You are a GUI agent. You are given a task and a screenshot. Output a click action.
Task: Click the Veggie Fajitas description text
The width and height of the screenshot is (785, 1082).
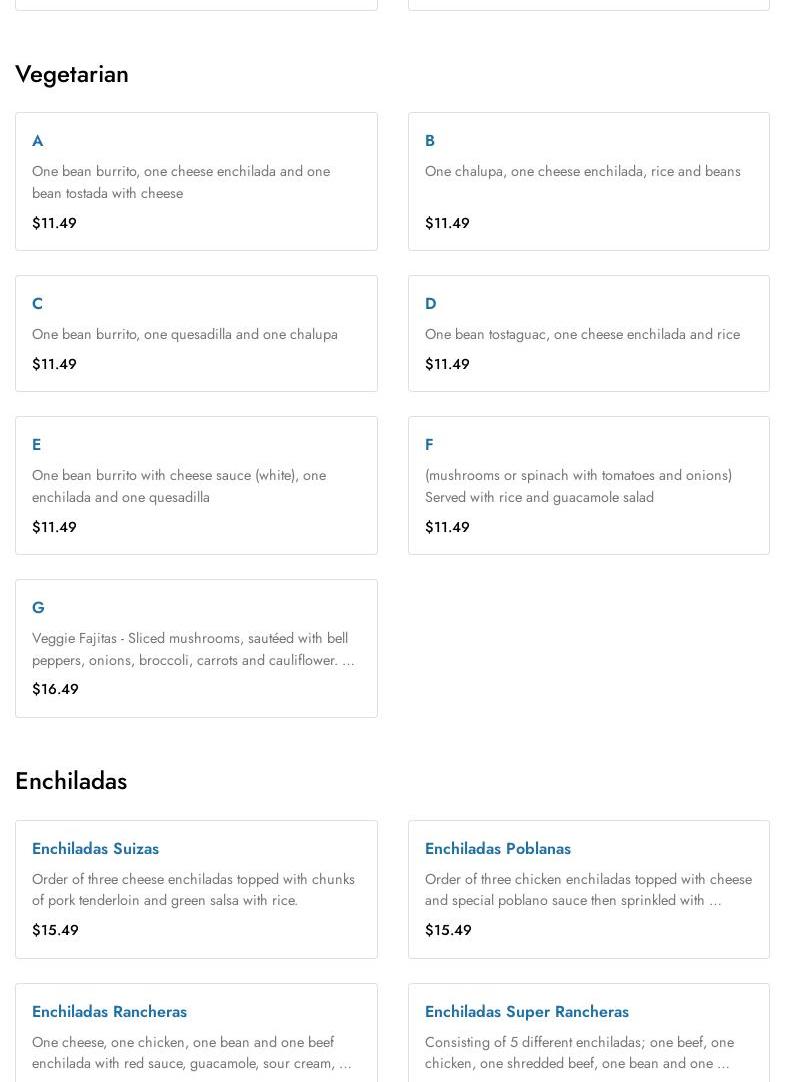point(192,649)
